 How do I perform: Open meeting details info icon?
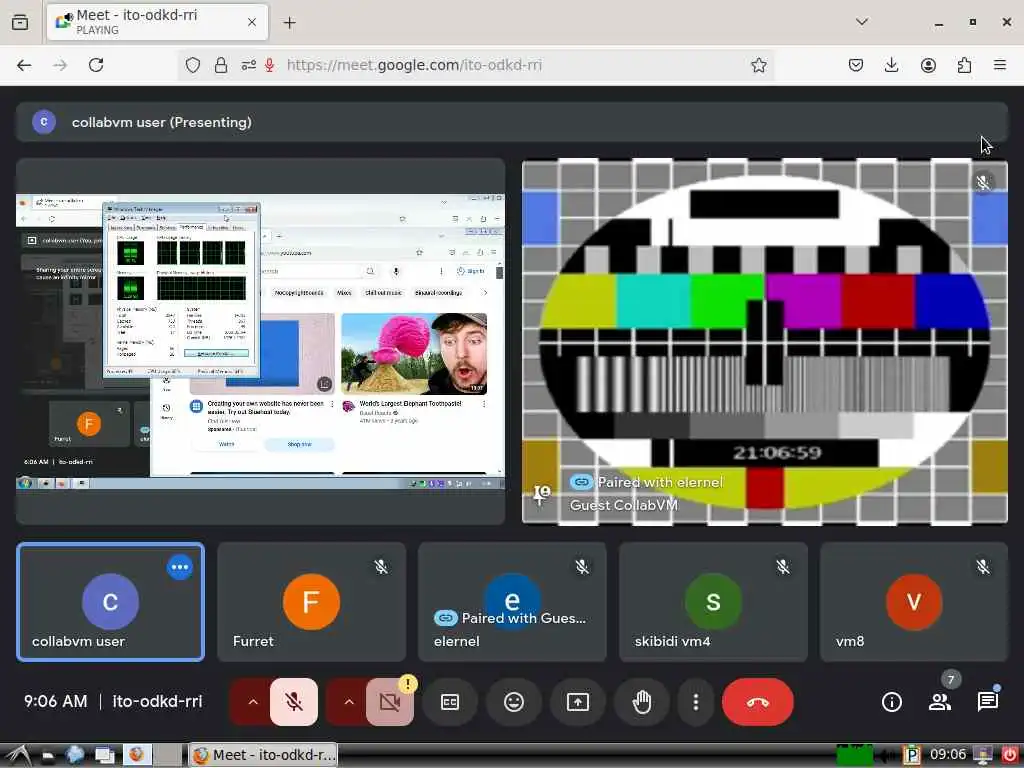point(891,702)
